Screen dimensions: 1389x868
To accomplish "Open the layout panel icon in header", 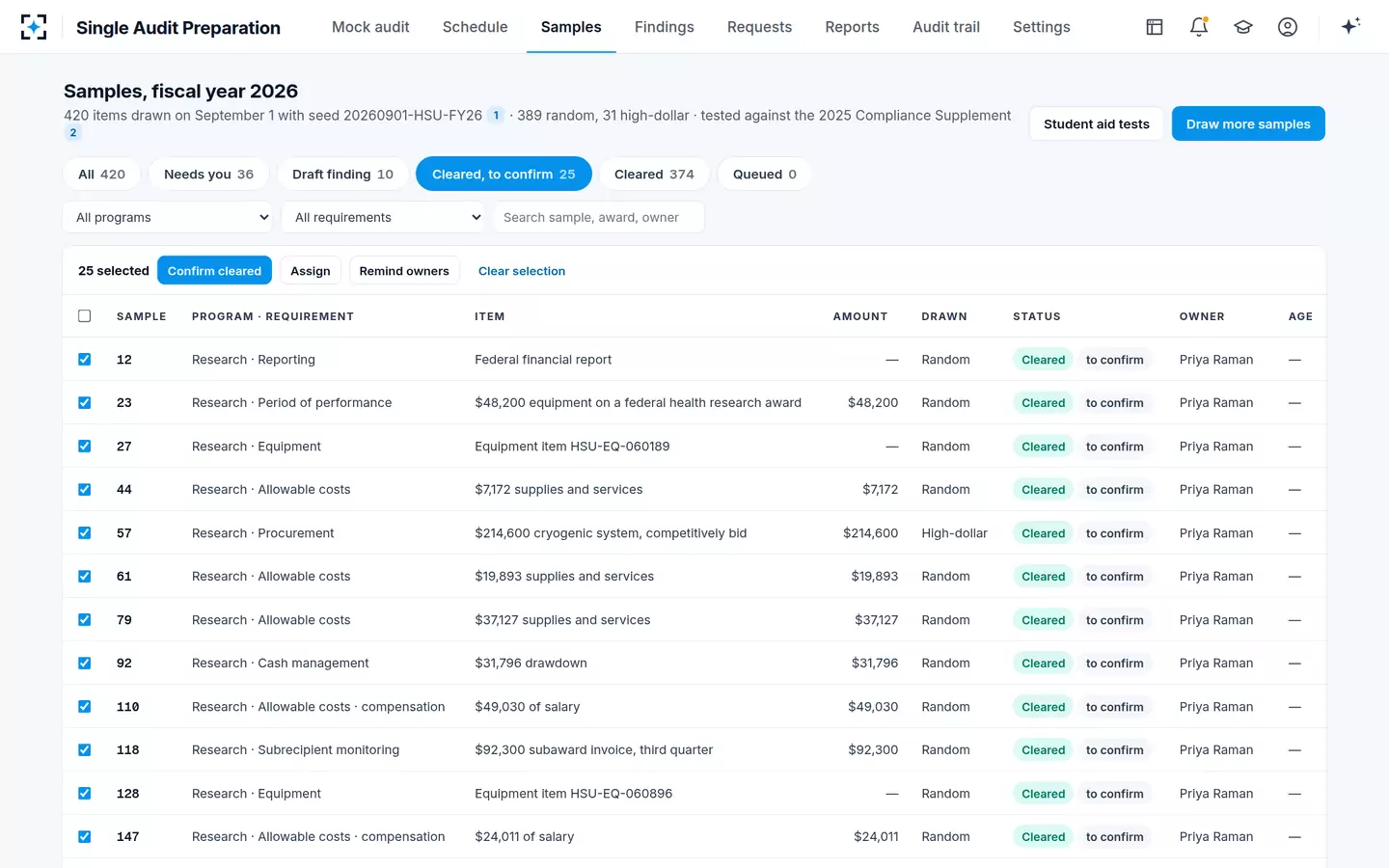I will click(1155, 27).
